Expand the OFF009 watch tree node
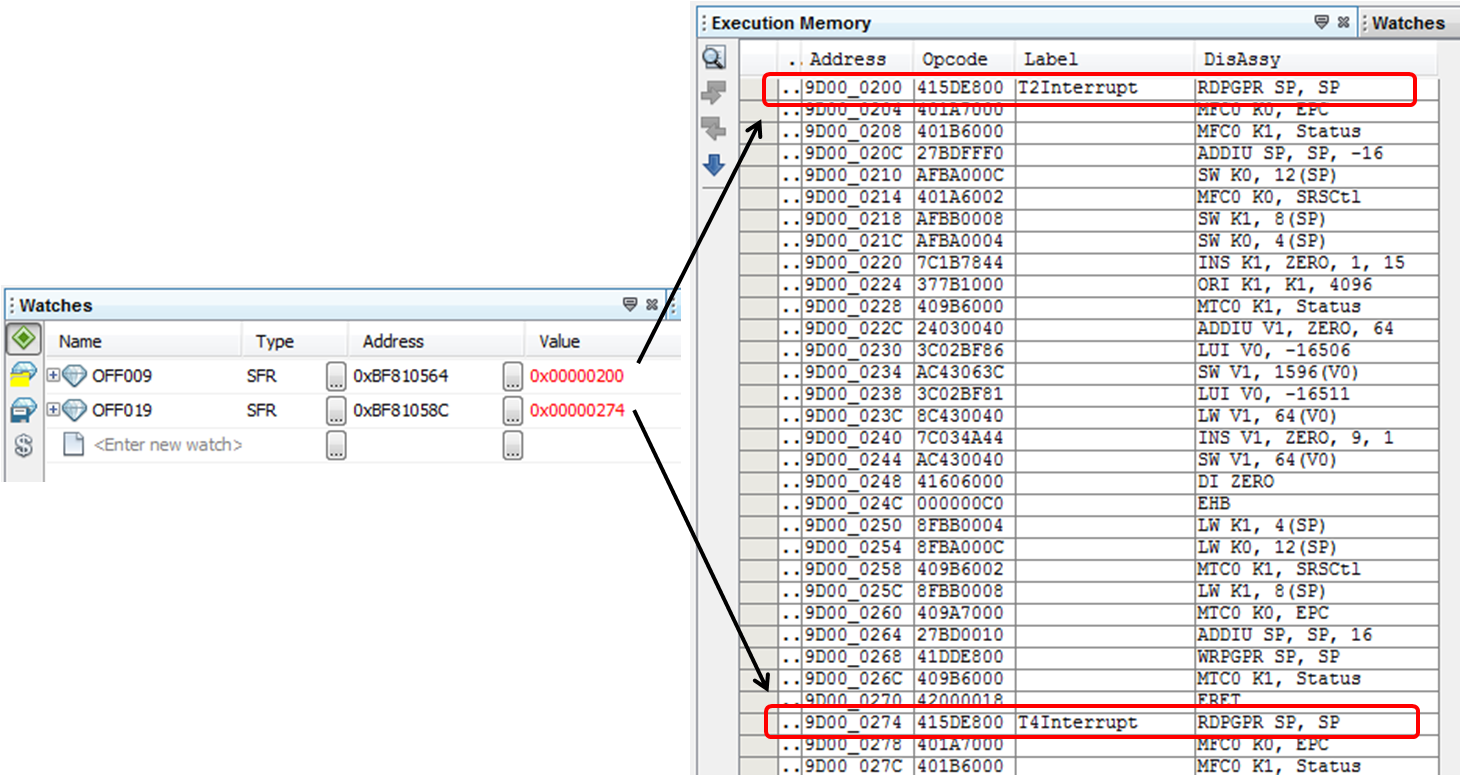This screenshot has width=1461, height=776. [x=54, y=376]
